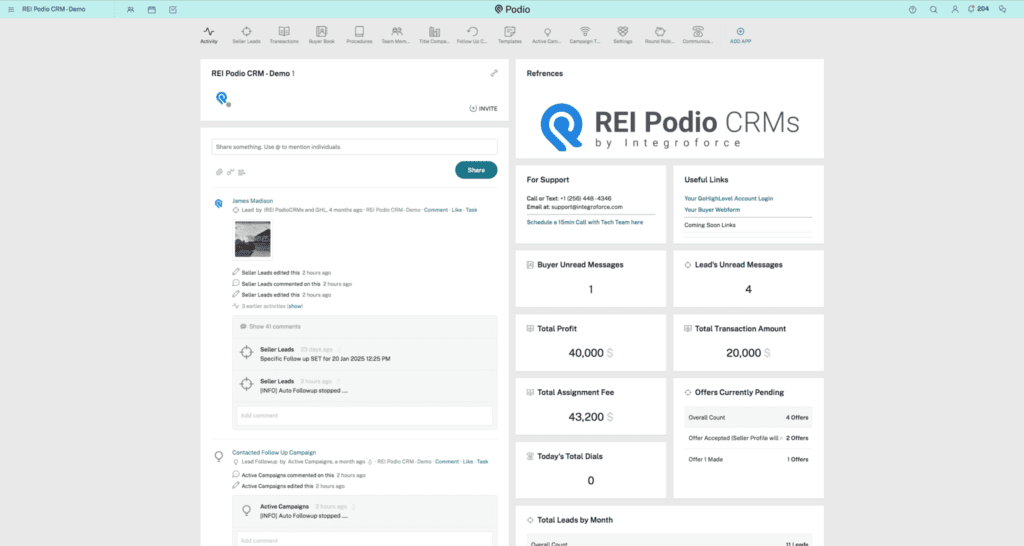Open the James Madison lead
This screenshot has height=546, width=1024.
click(x=253, y=201)
